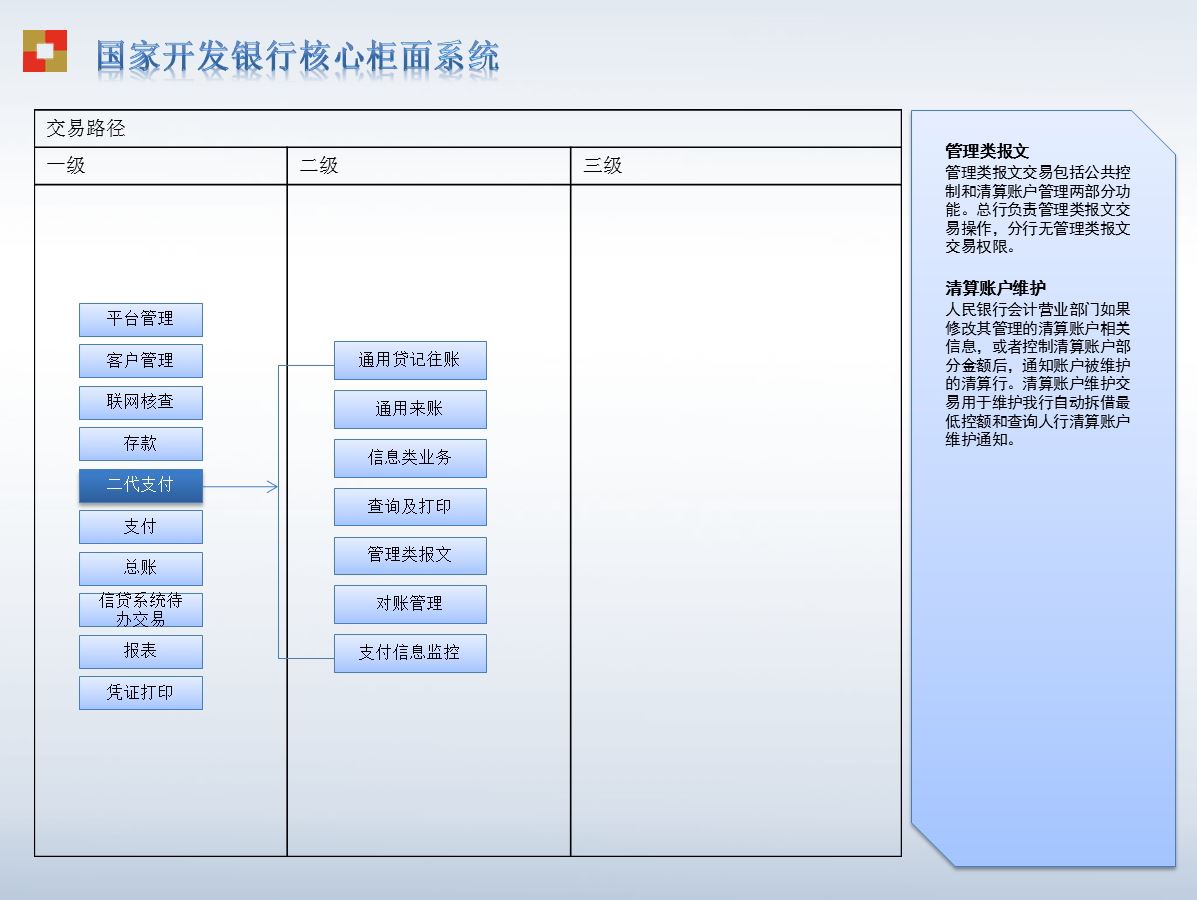
Task: Open the 对账管理 item
Action: (410, 605)
